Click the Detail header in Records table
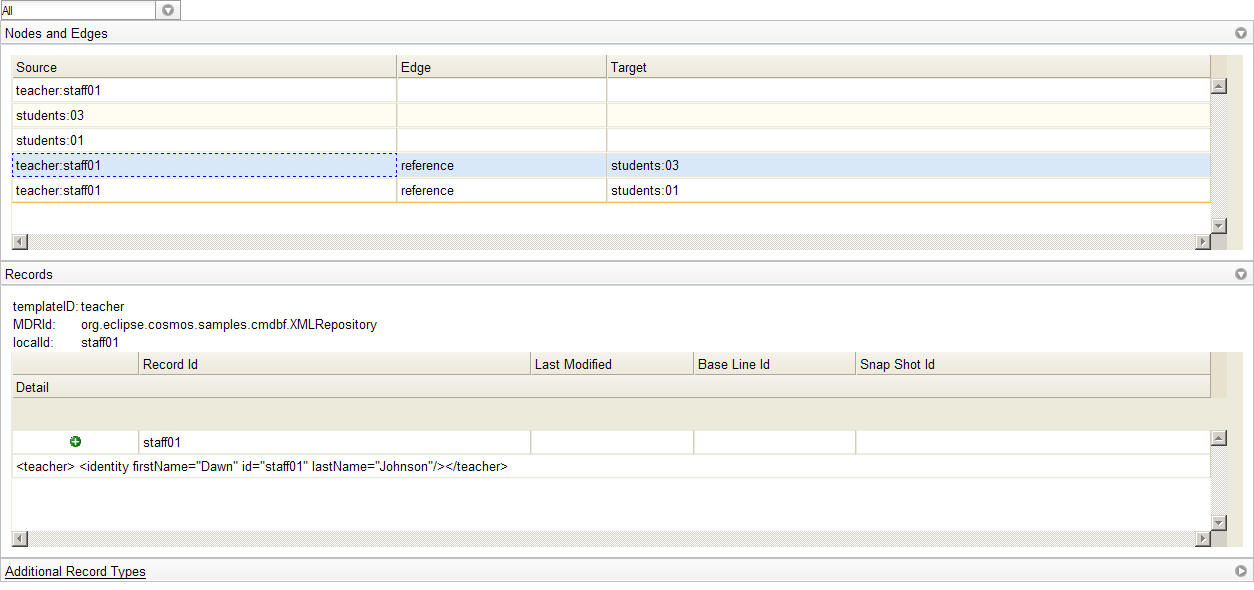 (x=611, y=387)
